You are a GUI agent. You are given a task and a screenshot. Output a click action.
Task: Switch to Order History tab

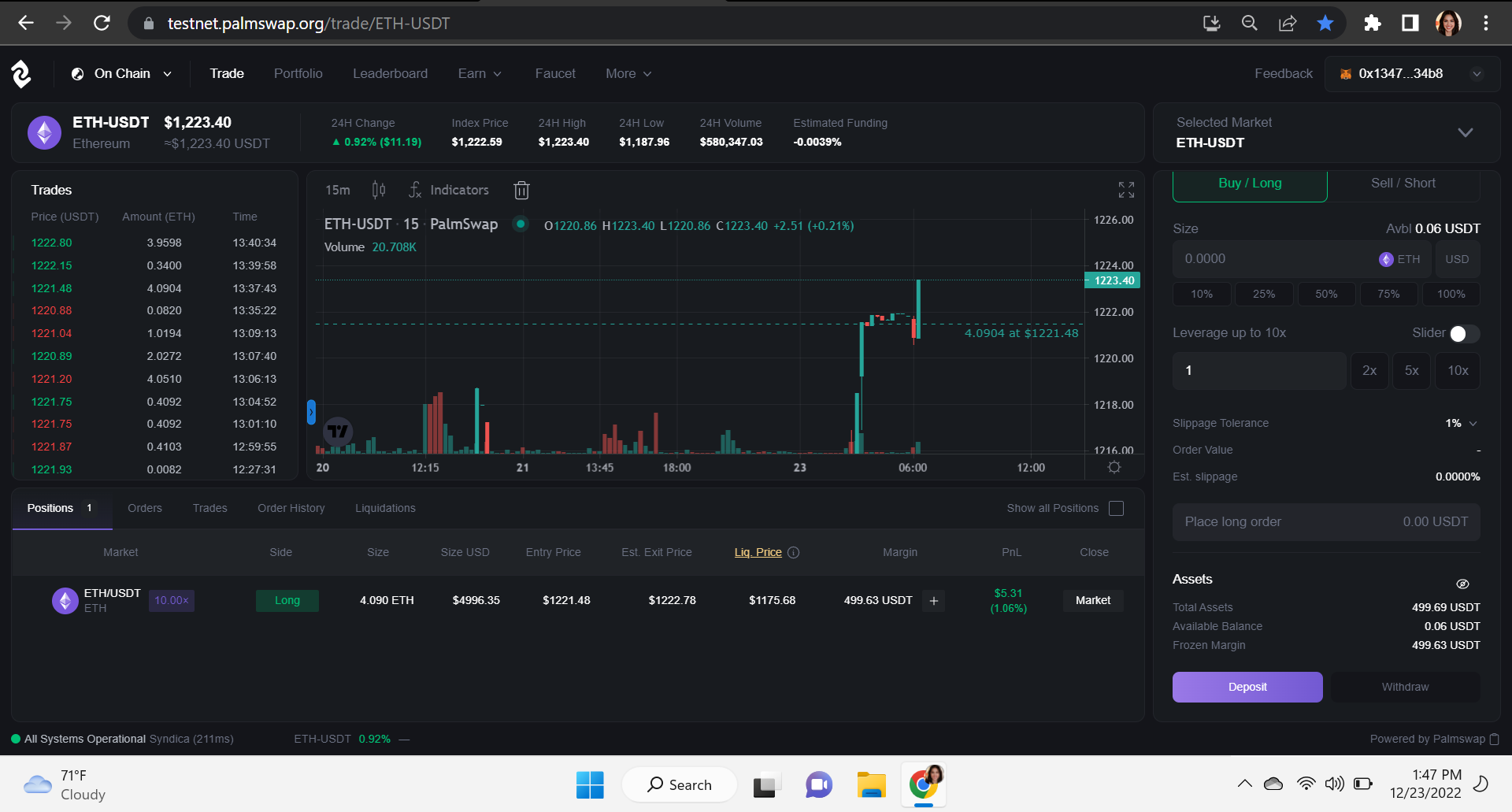(291, 508)
